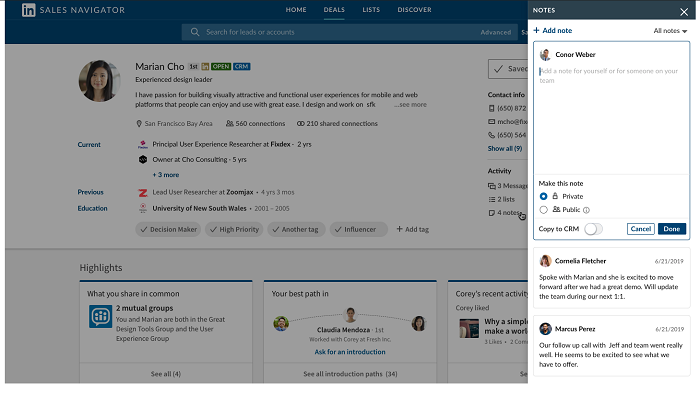Click the plus icon beside Add note
Screen dimensions: 700x394
[x=537, y=30]
